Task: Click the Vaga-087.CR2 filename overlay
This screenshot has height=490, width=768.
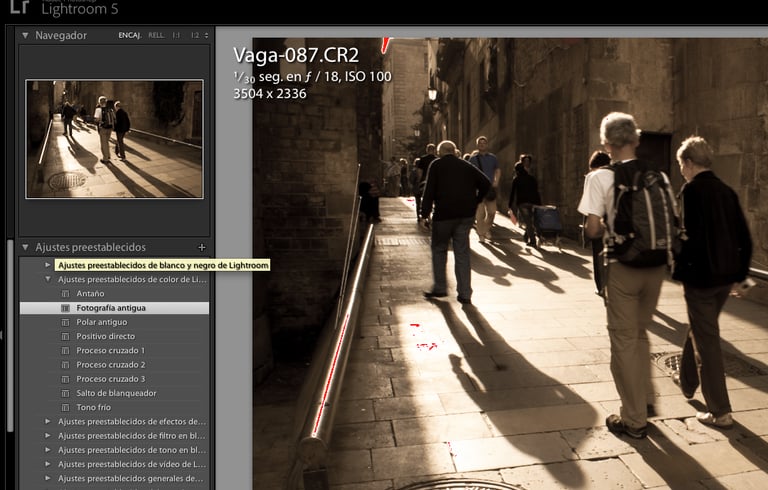Action: pyautogui.click(x=296, y=55)
